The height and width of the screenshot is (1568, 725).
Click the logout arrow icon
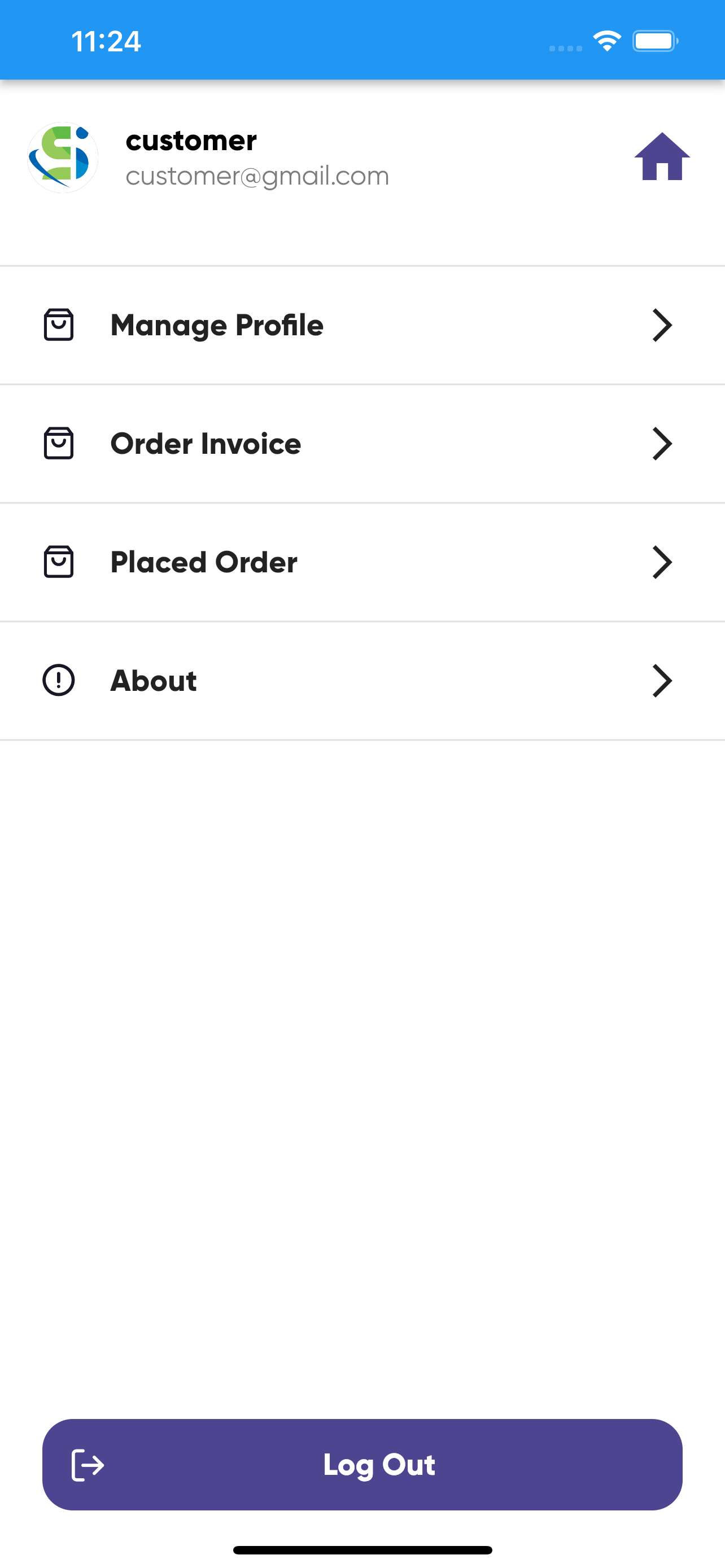click(x=88, y=1464)
